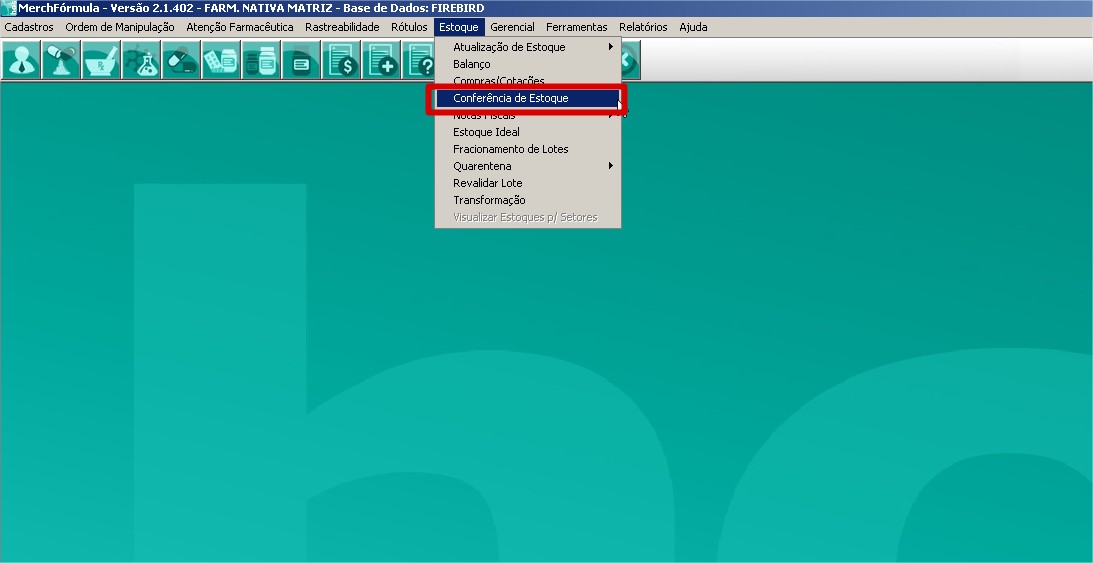This screenshot has width=1093, height=563.
Task: Open the mortar and pestle icon
Action: click(x=101, y=61)
